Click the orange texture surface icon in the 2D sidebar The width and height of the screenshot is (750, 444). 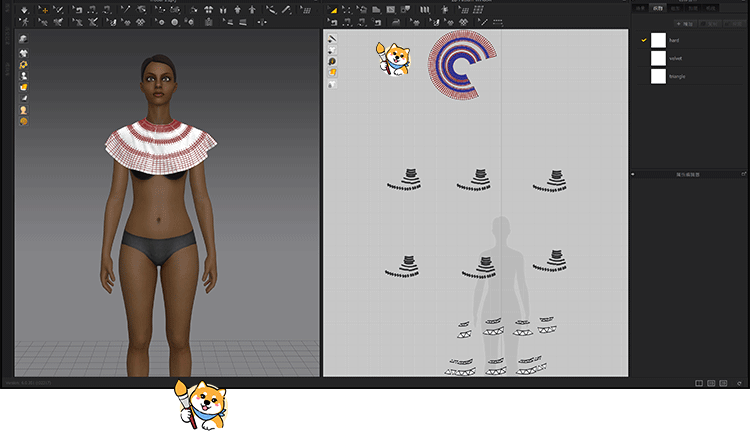click(332, 72)
